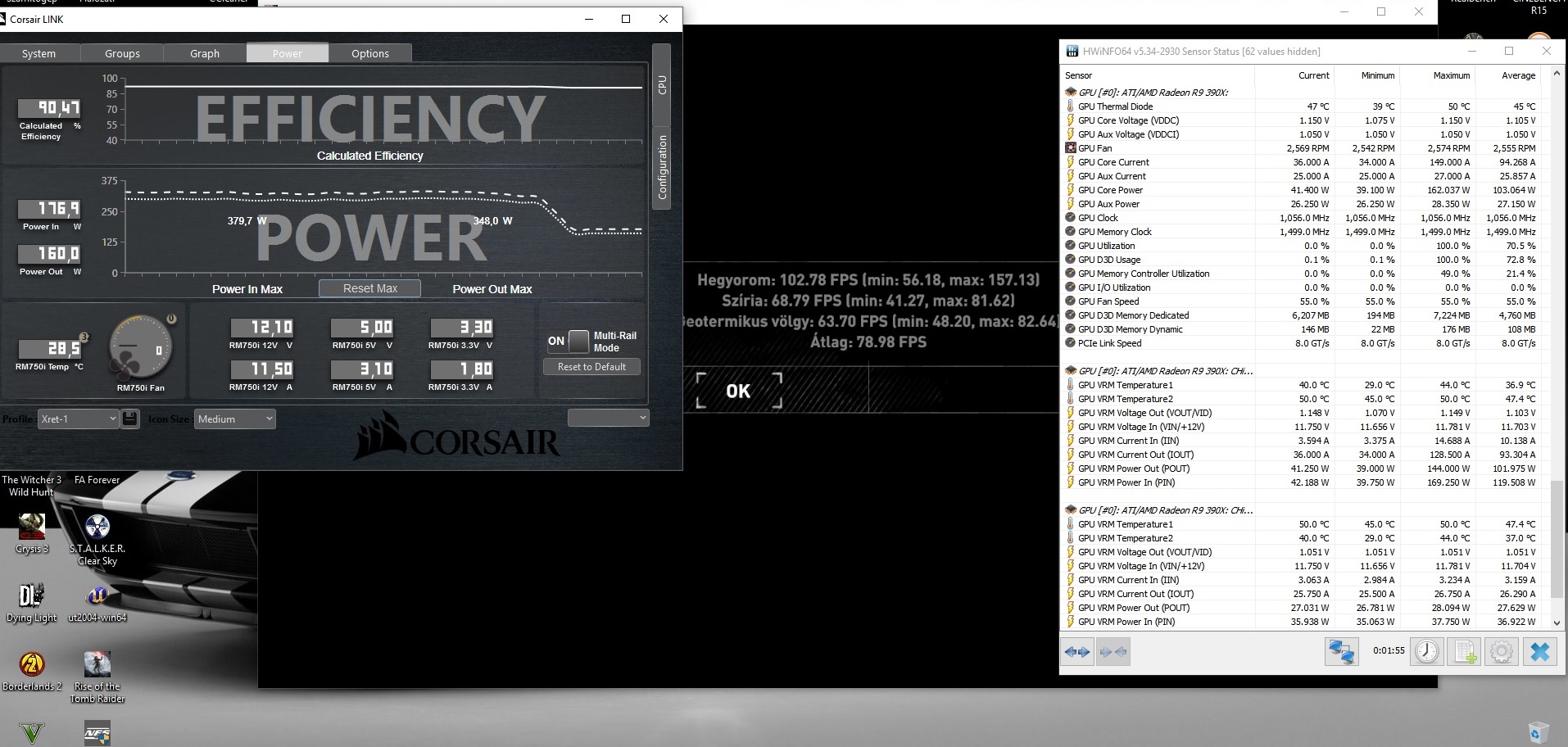Screen dimensions: 1568x747
Task: Open the Recycle Bin
Action: tap(1539, 731)
